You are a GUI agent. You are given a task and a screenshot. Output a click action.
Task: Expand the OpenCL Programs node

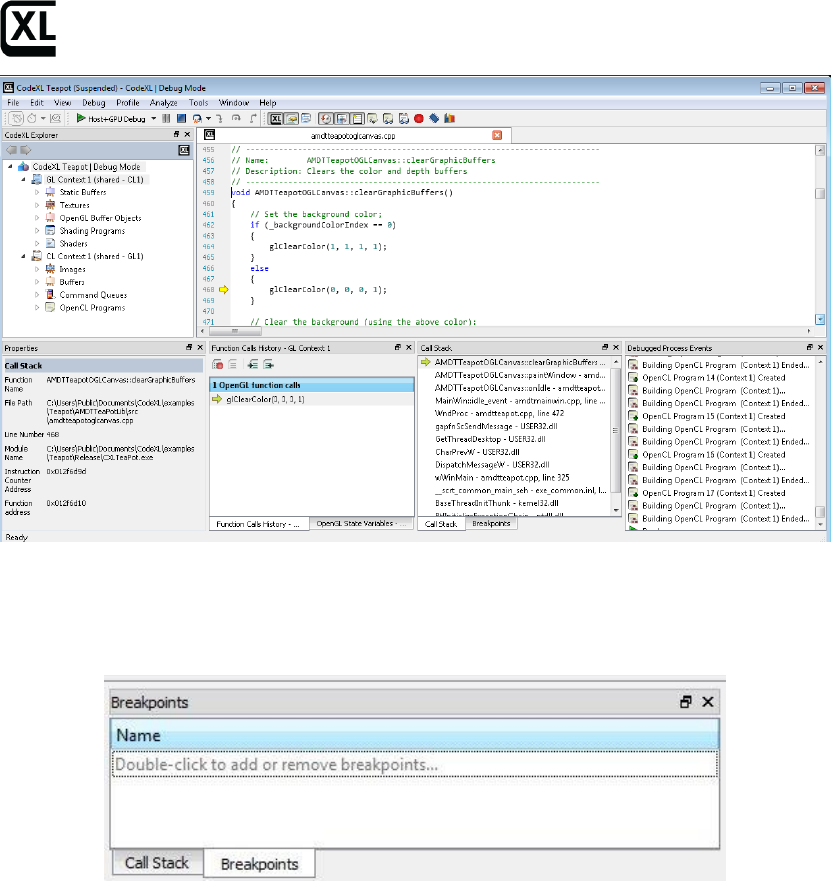(x=37, y=308)
